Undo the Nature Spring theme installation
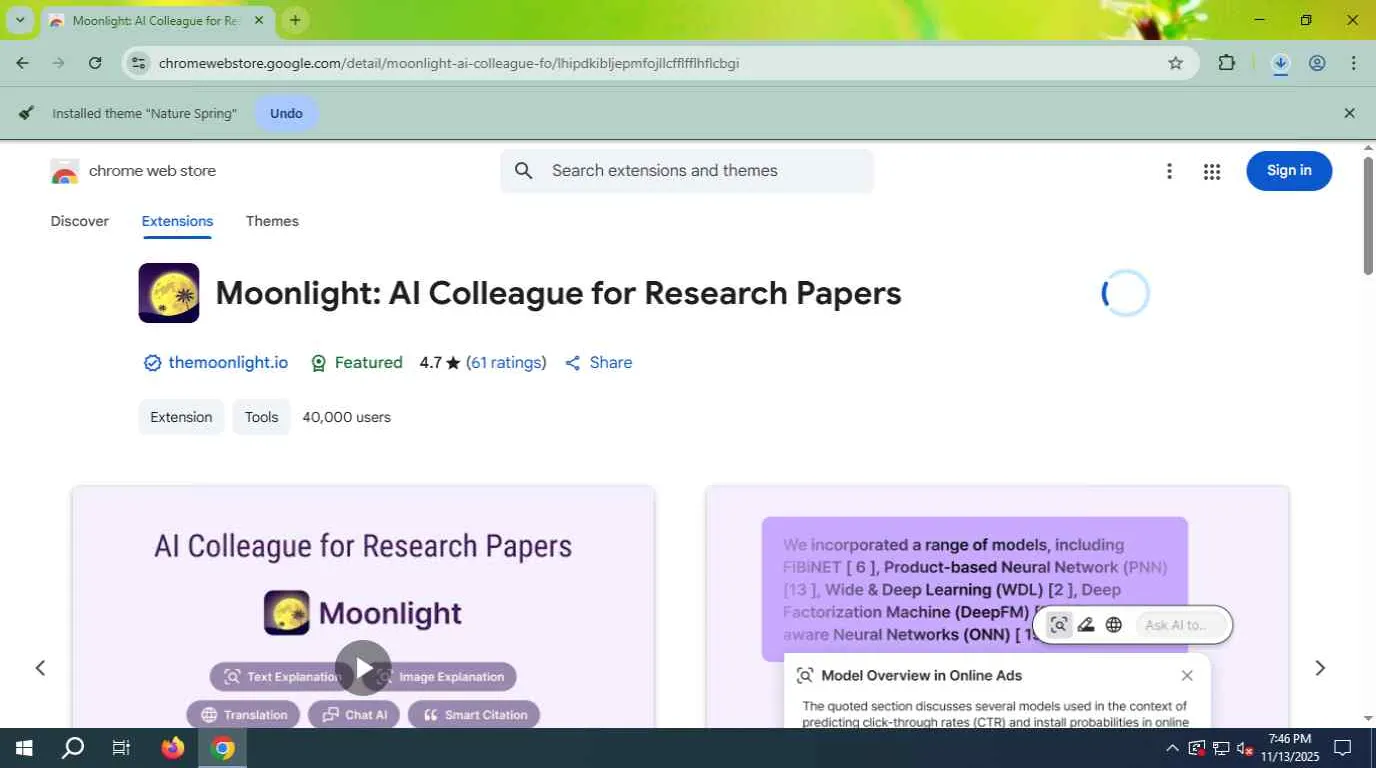 click(x=286, y=113)
